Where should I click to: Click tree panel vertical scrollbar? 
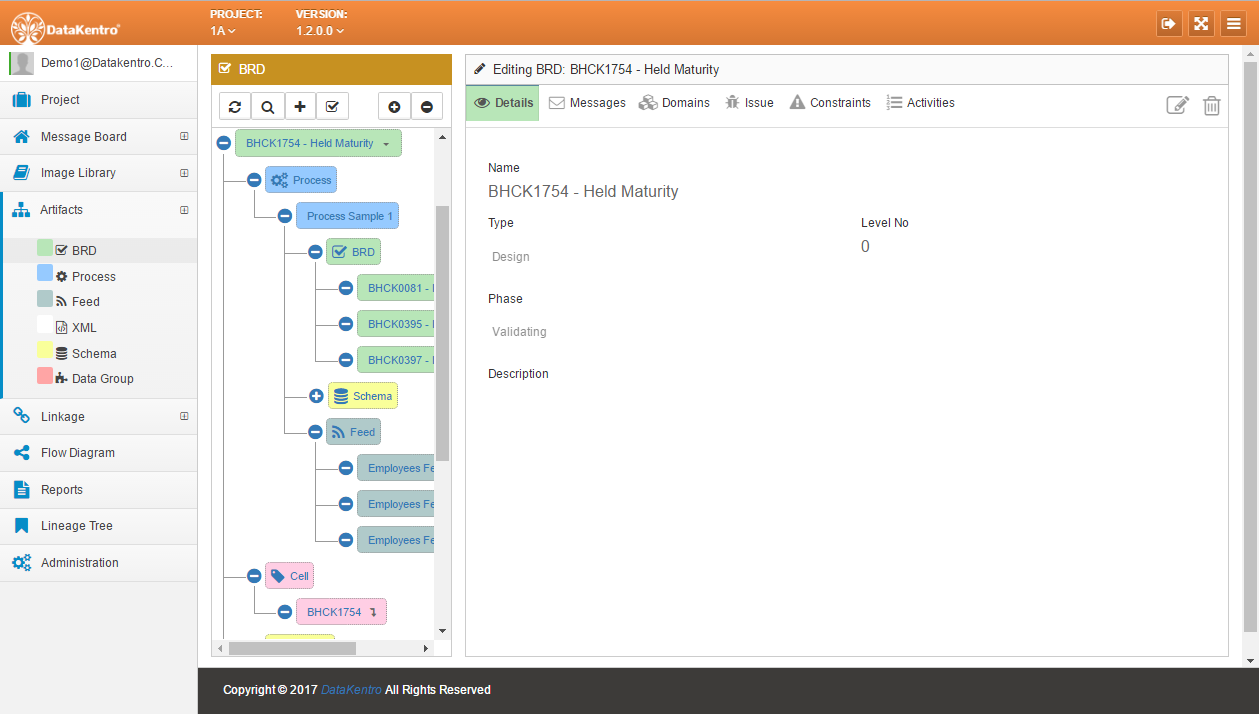(x=443, y=333)
